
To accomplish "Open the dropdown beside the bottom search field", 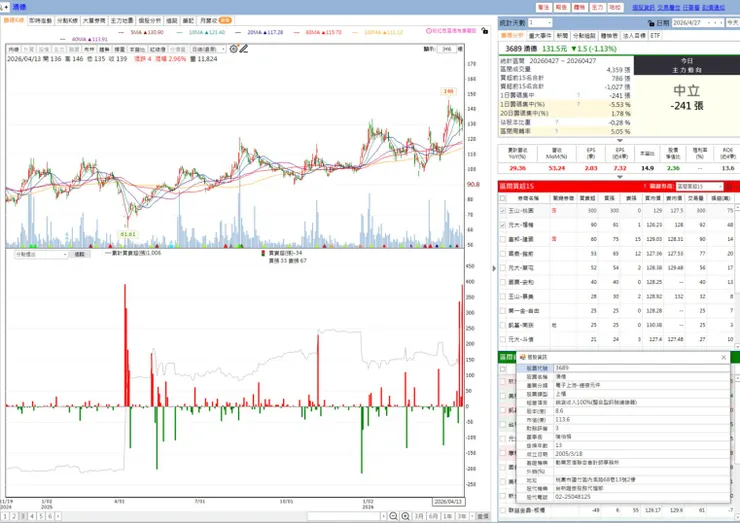I will coord(383,516).
